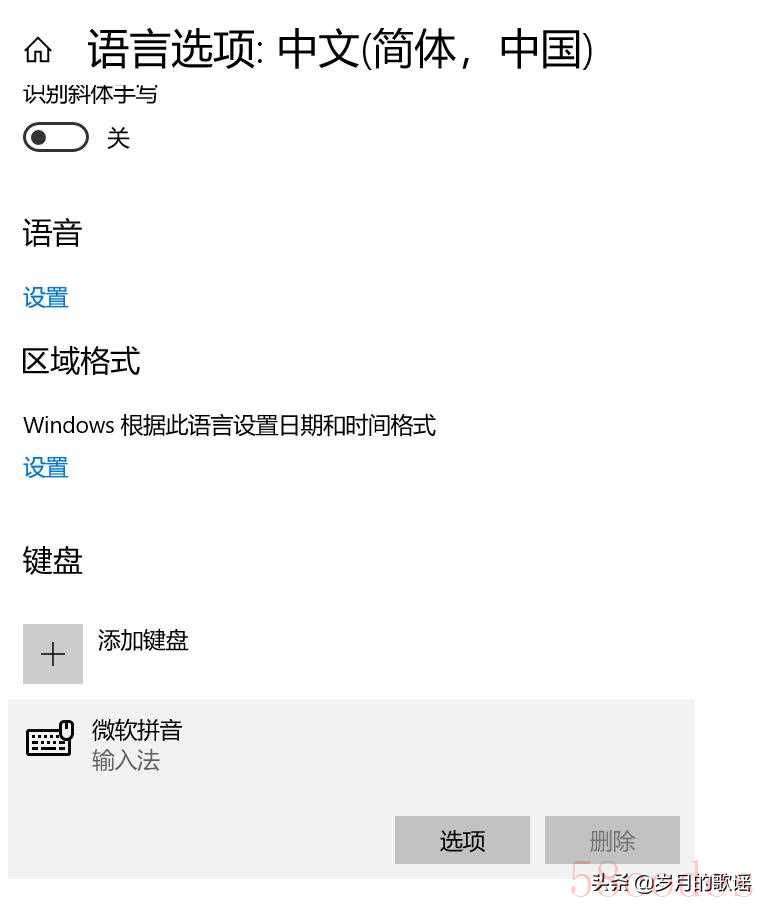769x910 pixels.
Task: Click the greyed-out 删除 button
Action: [x=612, y=840]
